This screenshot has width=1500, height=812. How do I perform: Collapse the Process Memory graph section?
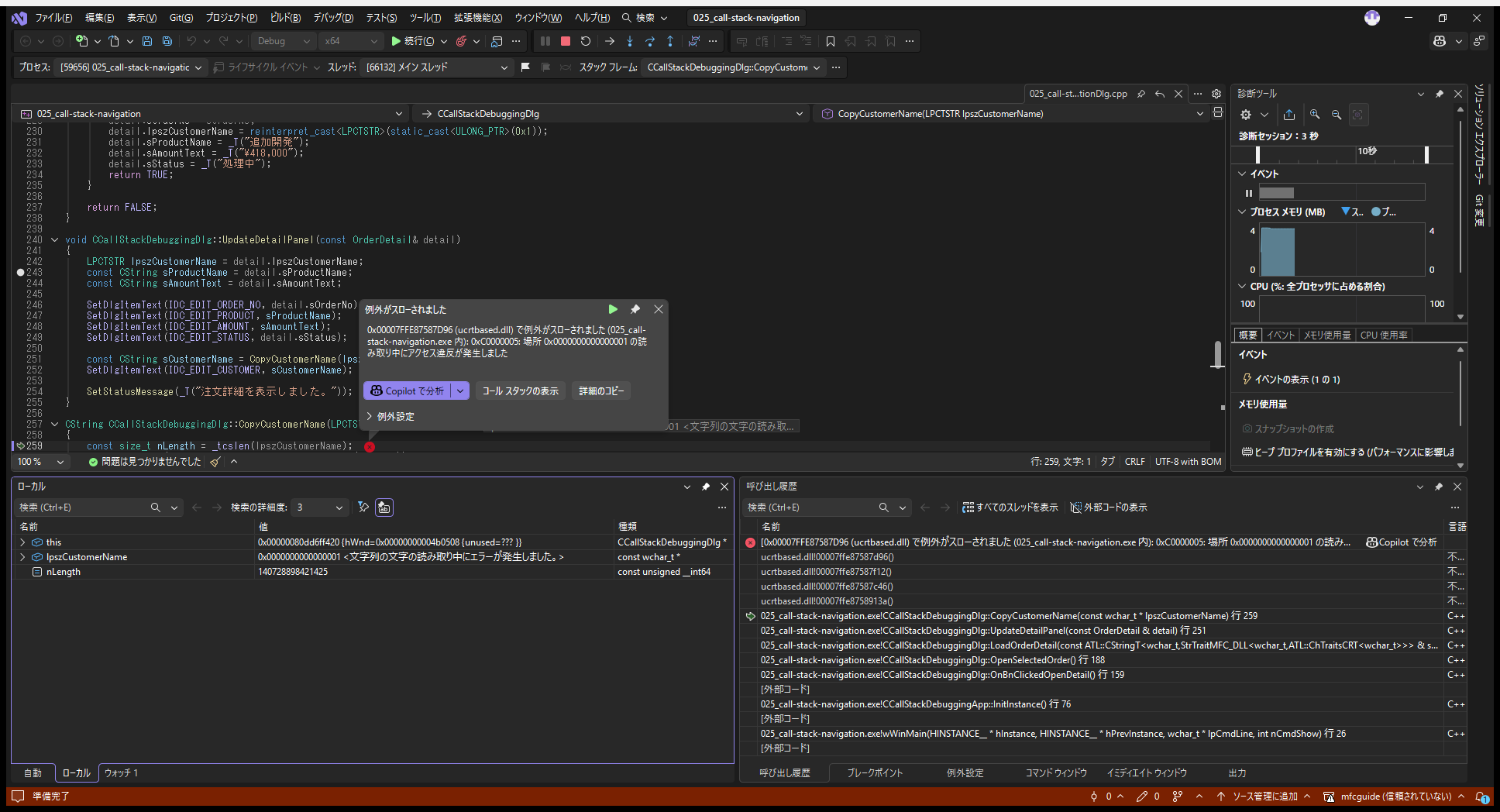click(1243, 212)
